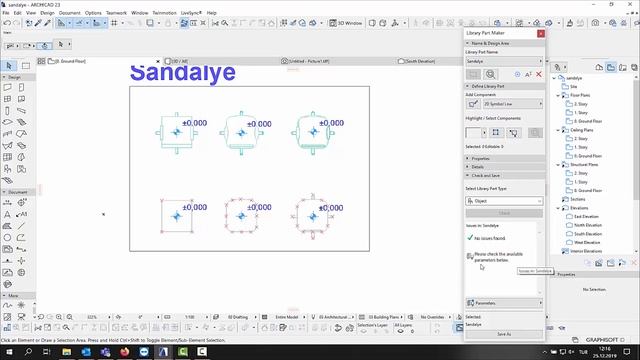Toggle the Guide Lines button in the toolbar
The width and height of the screenshot is (640, 360).
pos(61,23)
